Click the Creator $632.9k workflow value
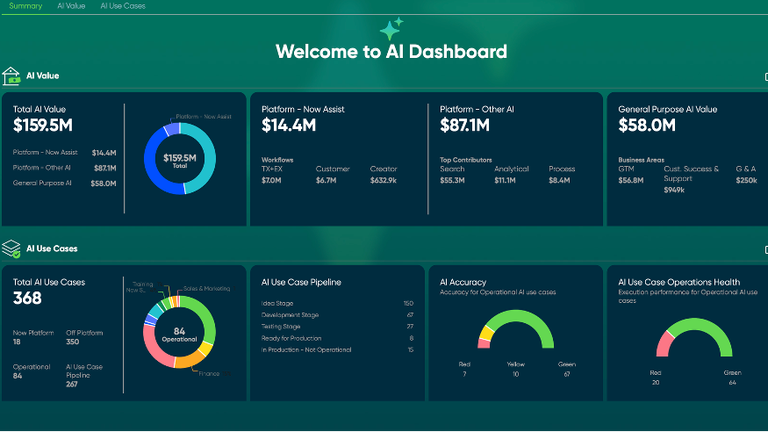 tap(384, 181)
